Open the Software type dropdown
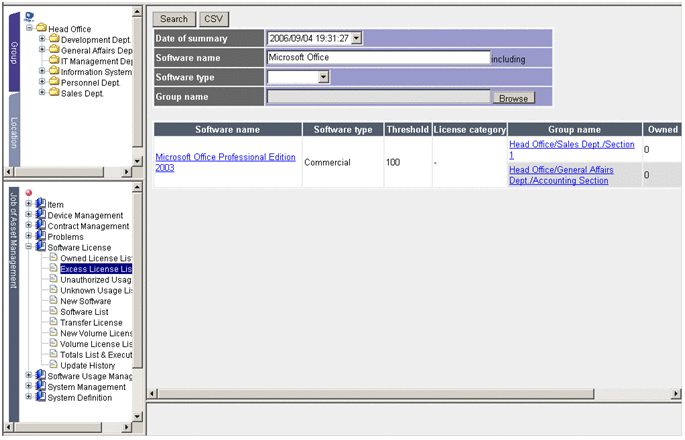Viewport: 685px width, 440px height. pyautogui.click(x=323, y=77)
